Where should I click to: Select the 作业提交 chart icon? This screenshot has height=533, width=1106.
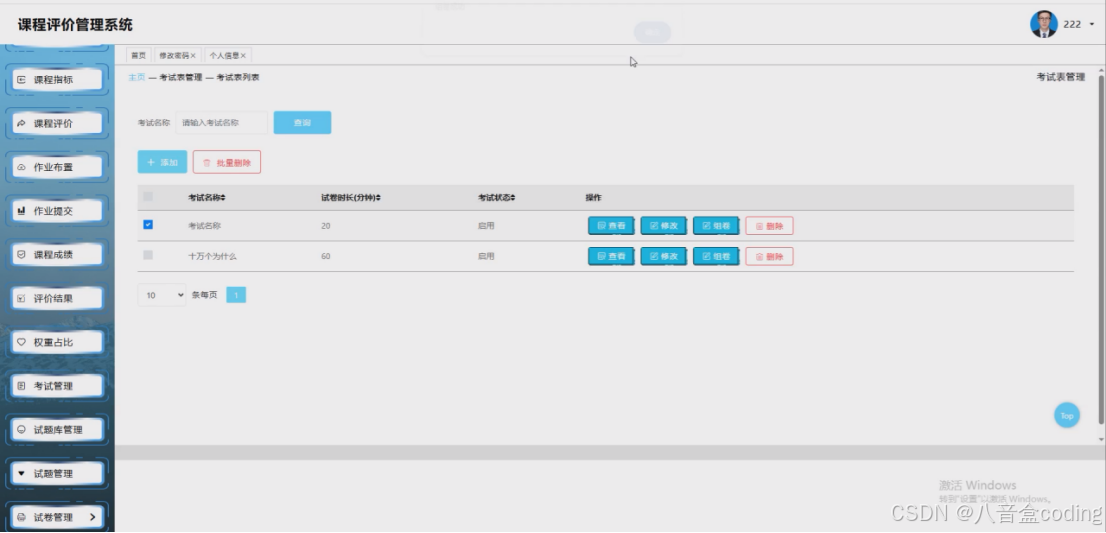click(x=21, y=211)
